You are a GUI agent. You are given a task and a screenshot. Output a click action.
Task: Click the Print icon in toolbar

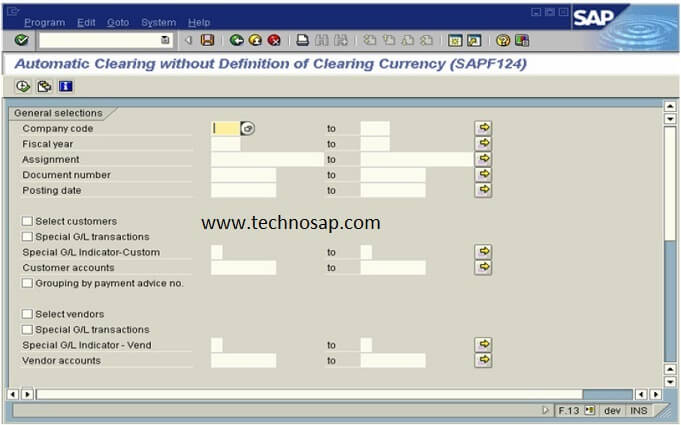[x=303, y=40]
